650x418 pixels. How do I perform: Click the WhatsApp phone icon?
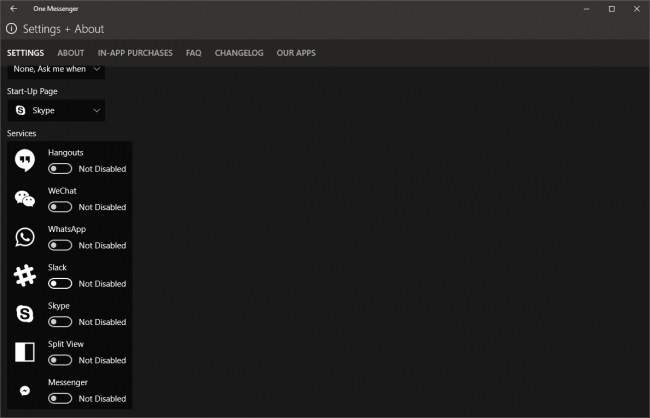pos(25,237)
